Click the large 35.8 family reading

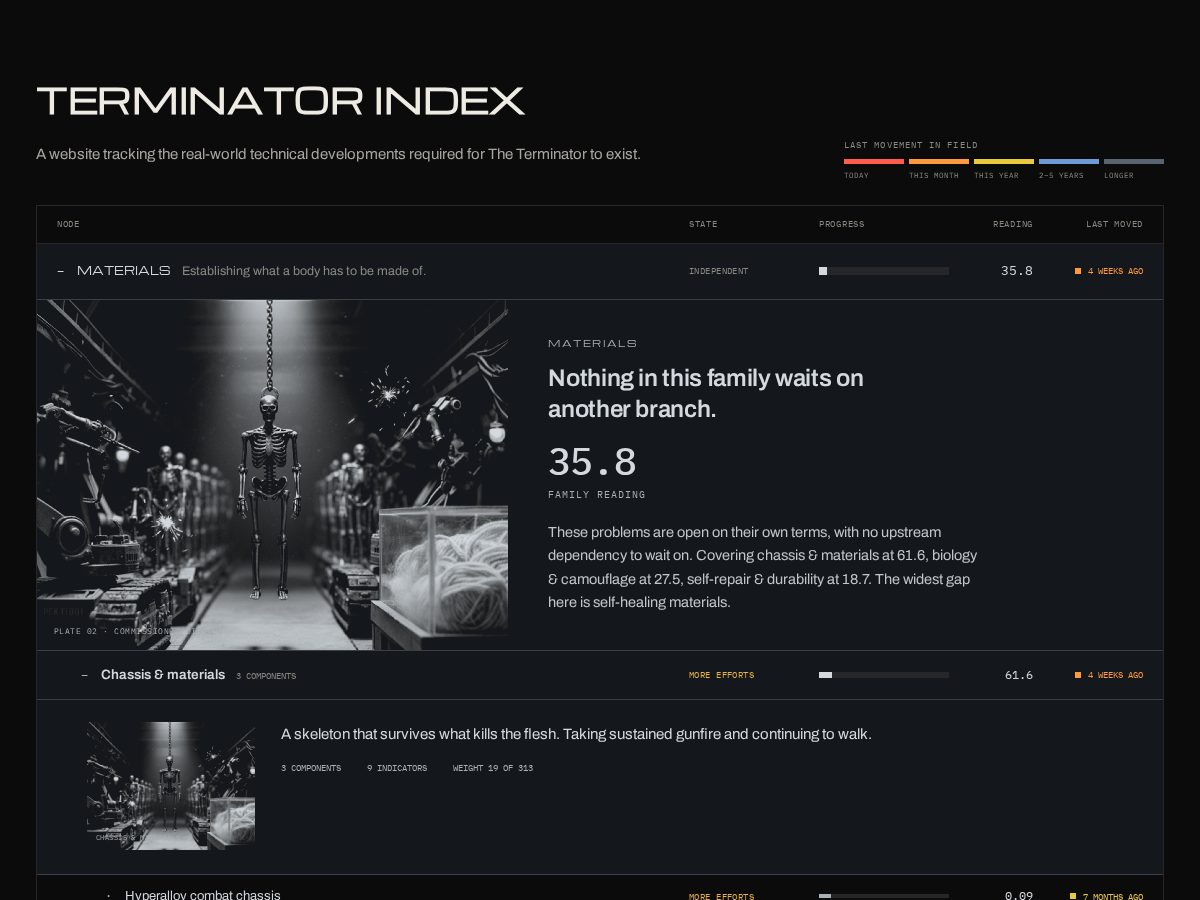coord(592,462)
